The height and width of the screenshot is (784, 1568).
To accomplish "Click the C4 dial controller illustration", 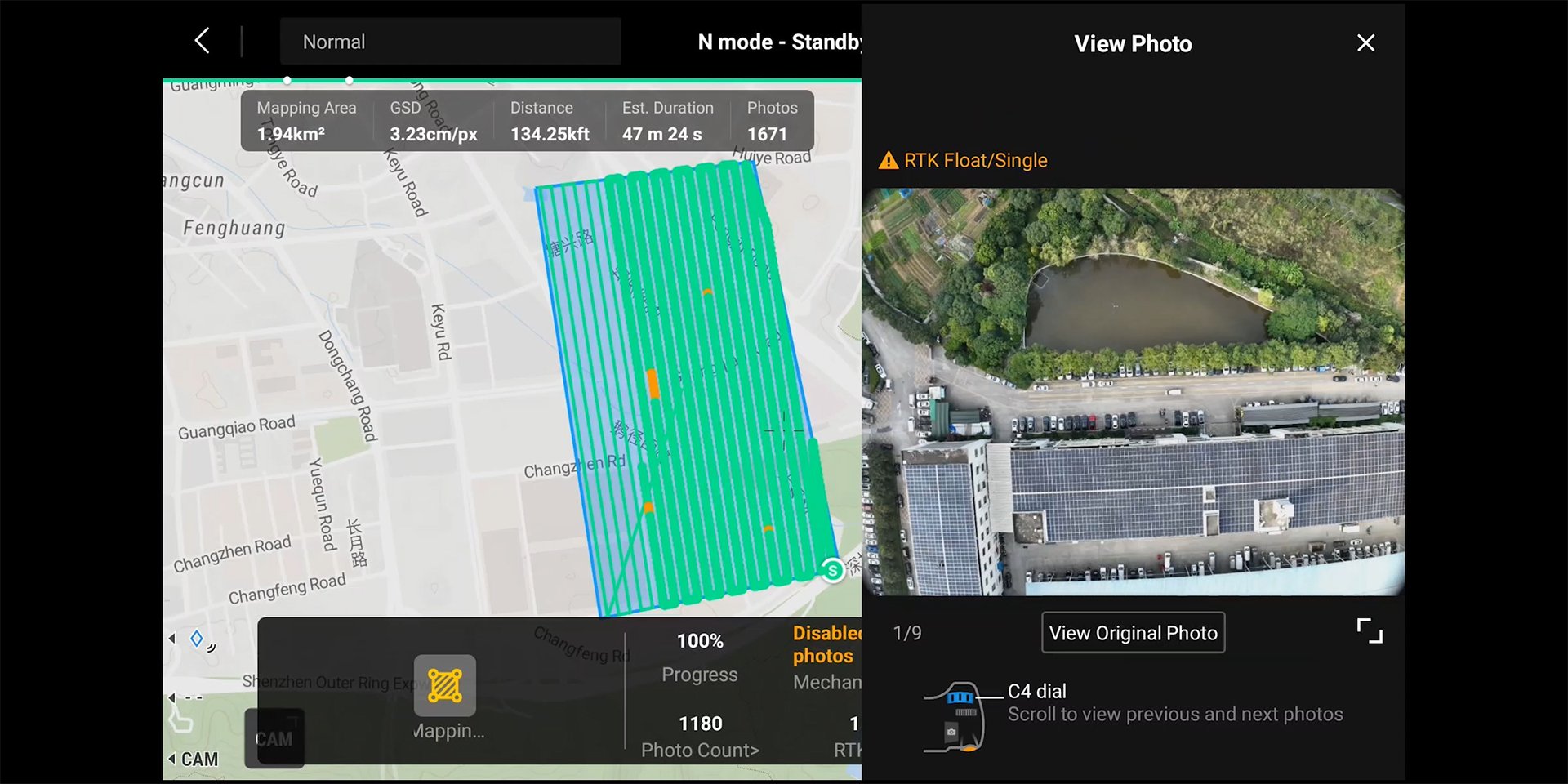I will (956, 717).
